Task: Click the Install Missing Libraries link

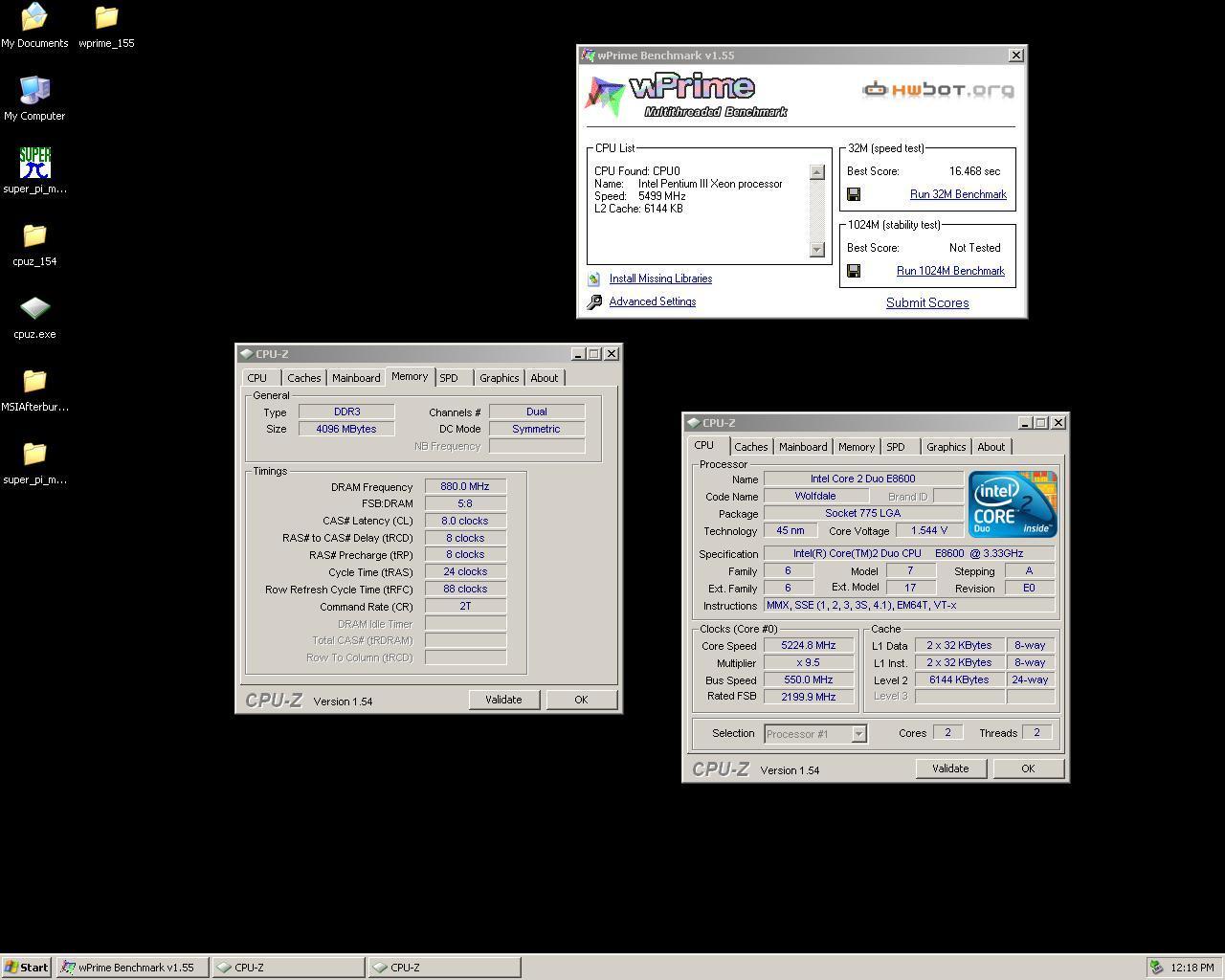Action: (x=660, y=278)
